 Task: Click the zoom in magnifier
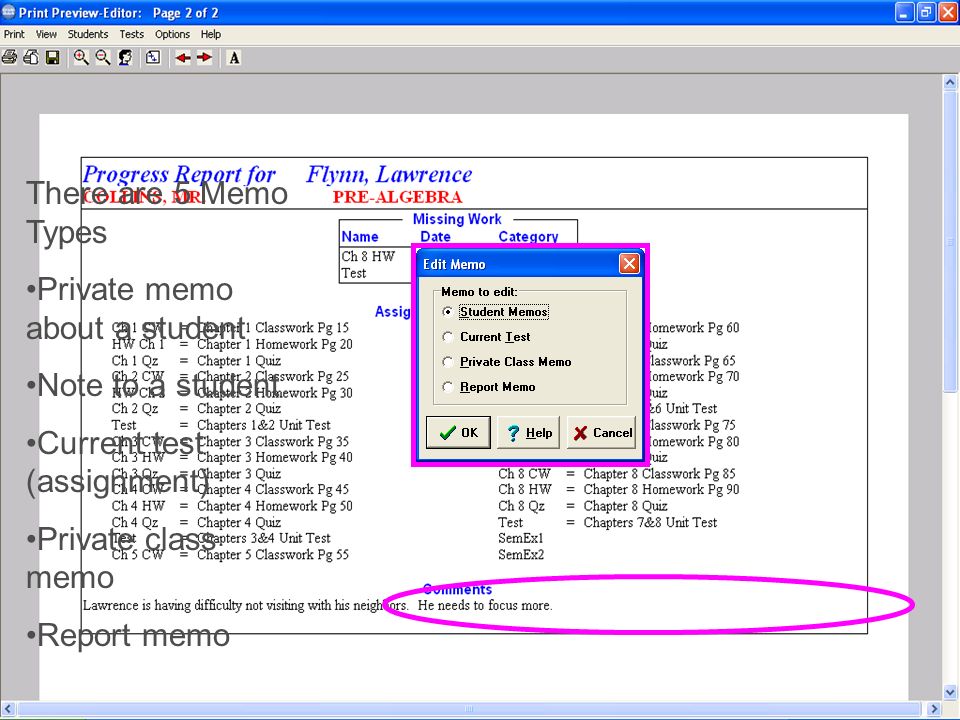81,58
